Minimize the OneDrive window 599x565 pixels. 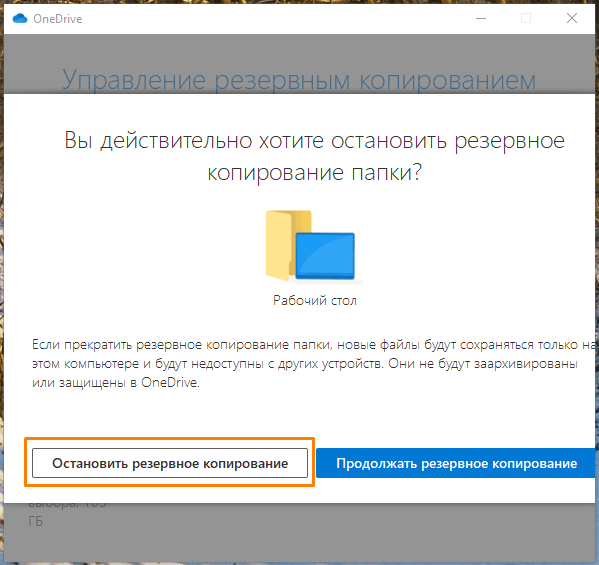[481, 18]
